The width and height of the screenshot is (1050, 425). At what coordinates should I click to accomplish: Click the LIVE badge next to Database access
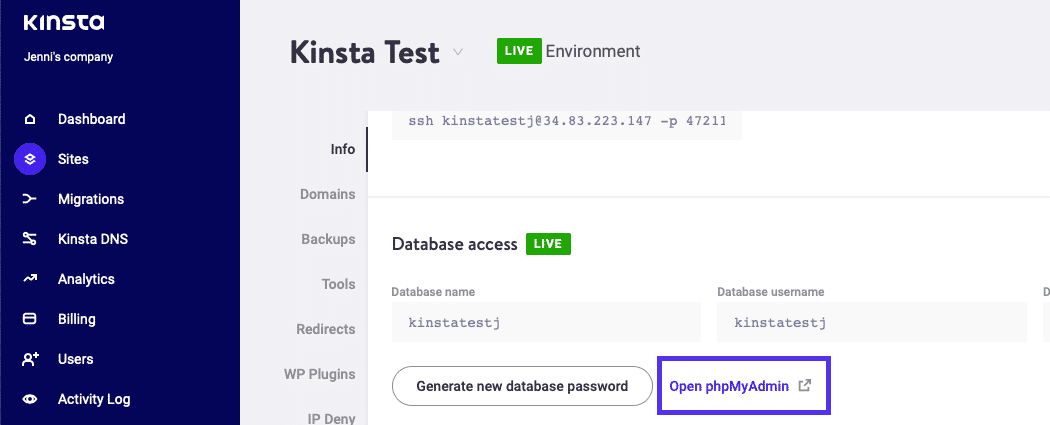[548, 244]
